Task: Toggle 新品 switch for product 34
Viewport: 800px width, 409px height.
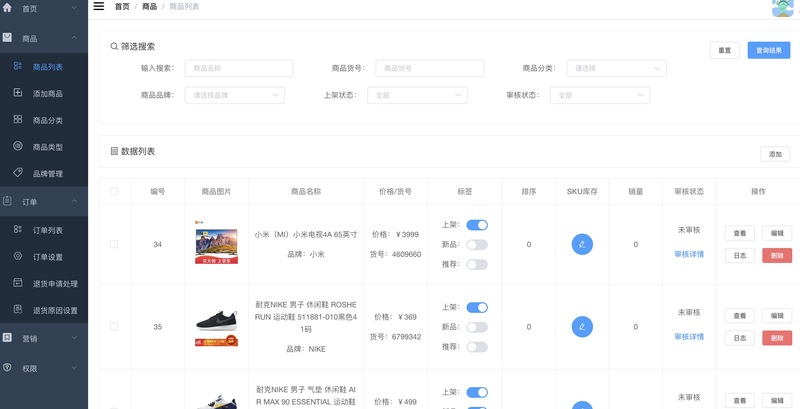Action: [477, 245]
